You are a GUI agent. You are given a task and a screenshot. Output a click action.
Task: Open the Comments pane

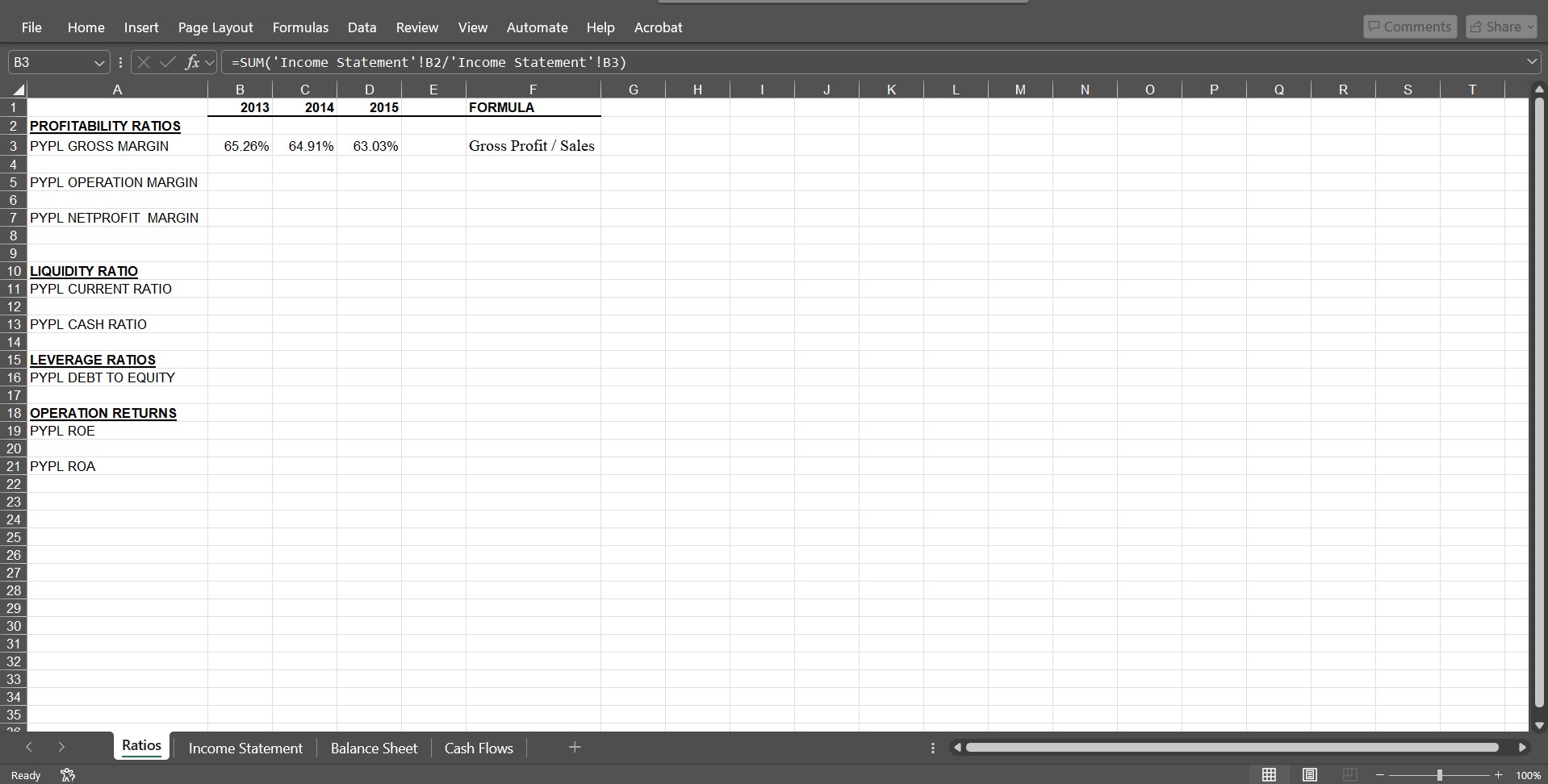[1409, 26]
